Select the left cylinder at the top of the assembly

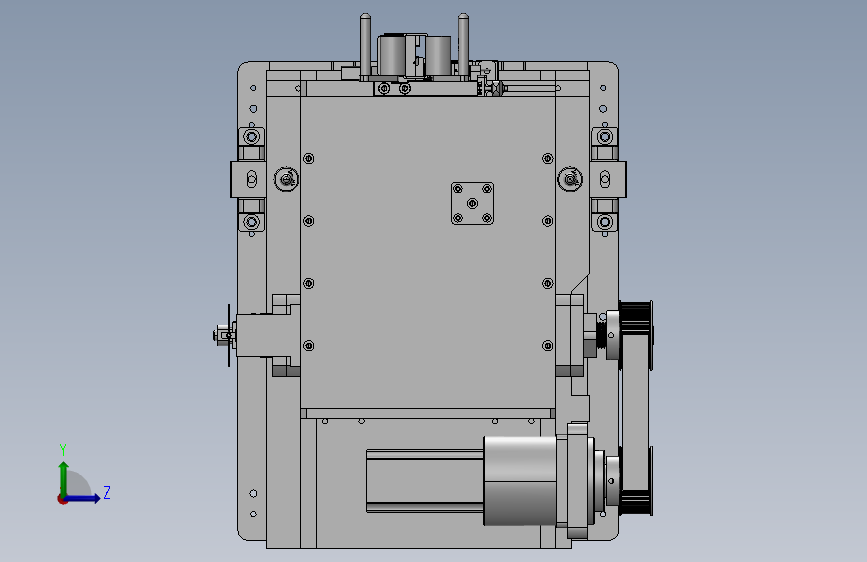392,54
